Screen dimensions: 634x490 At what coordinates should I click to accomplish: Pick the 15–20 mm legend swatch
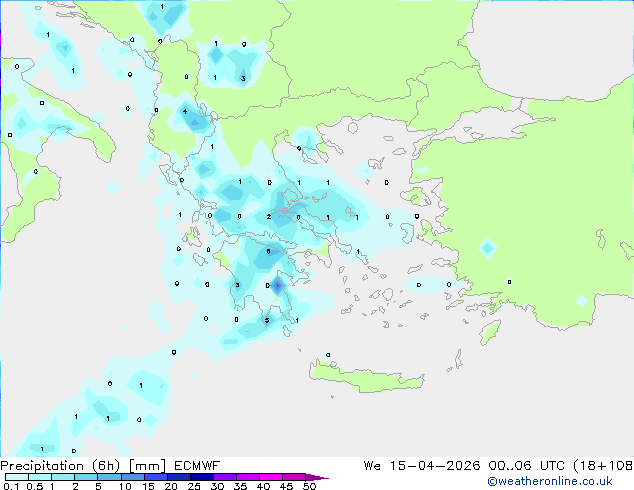click(x=155, y=477)
